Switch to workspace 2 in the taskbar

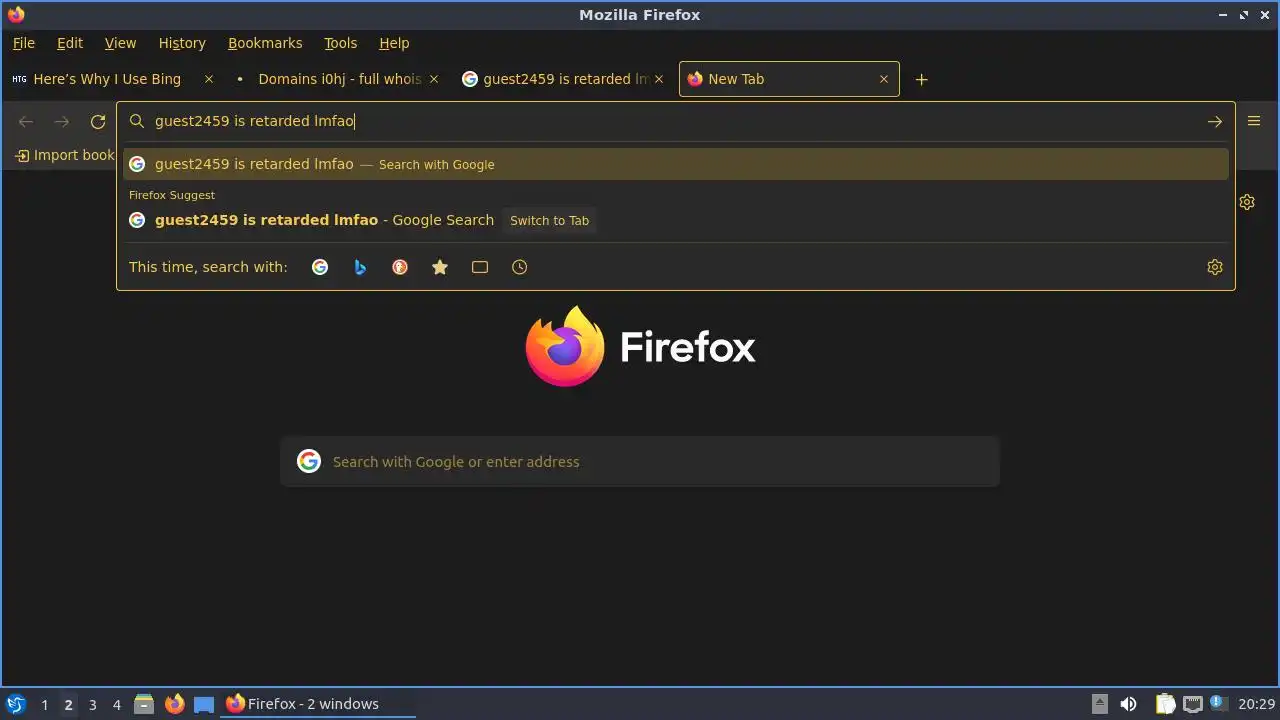68,704
